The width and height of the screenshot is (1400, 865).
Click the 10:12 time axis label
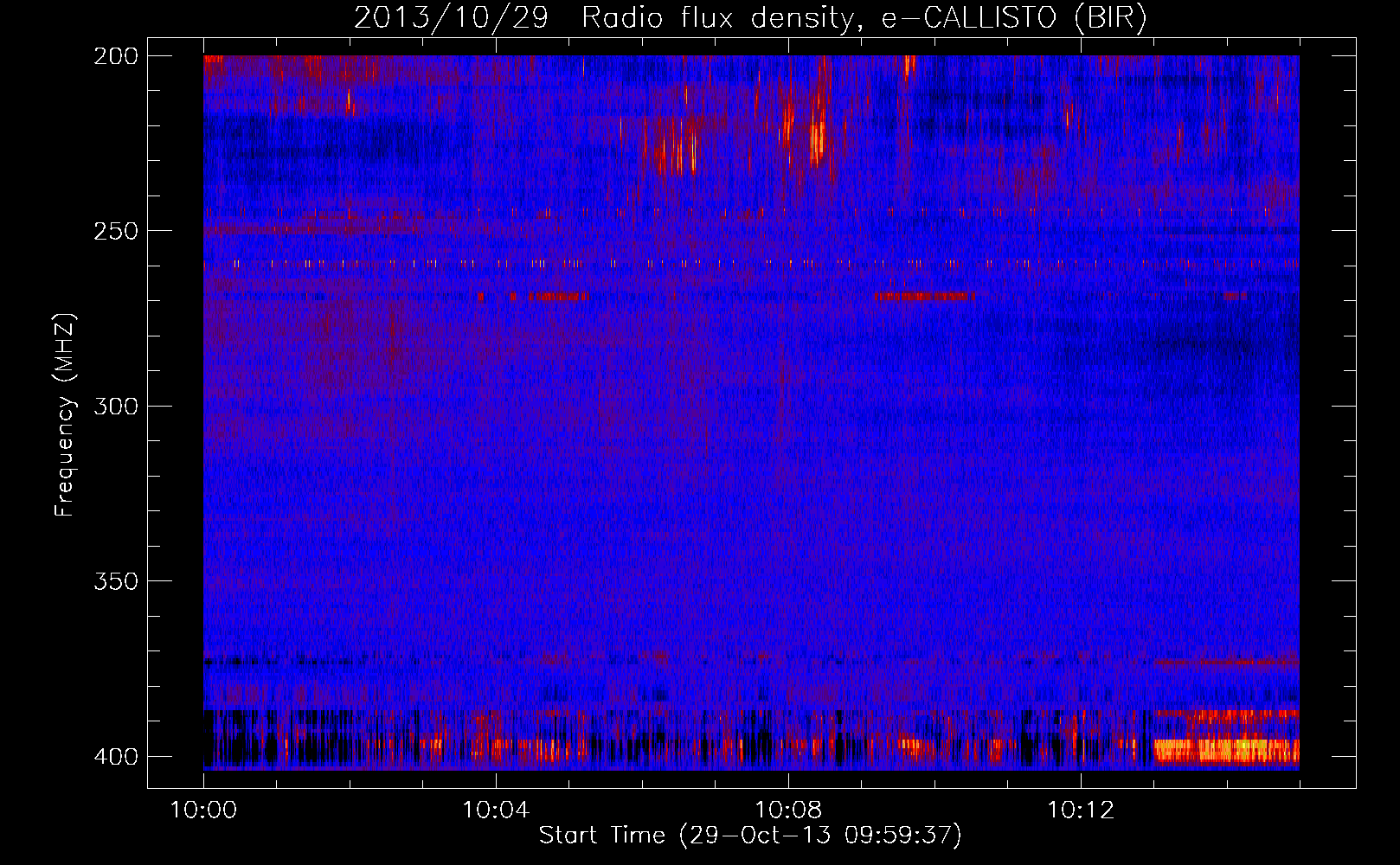pyautogui.click(x=1081, y=811)
